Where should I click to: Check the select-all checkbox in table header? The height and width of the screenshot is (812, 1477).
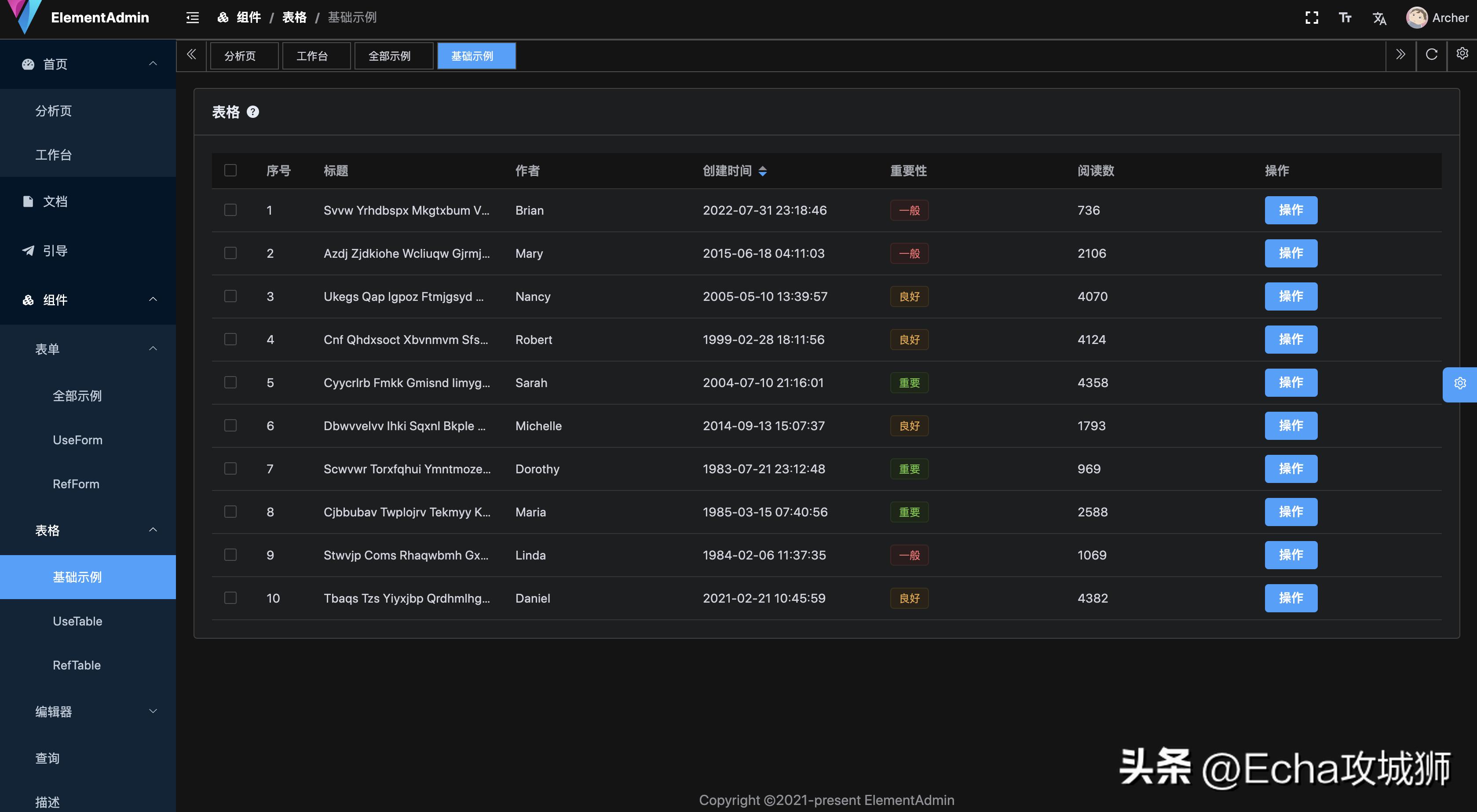(x=230, y=170)
